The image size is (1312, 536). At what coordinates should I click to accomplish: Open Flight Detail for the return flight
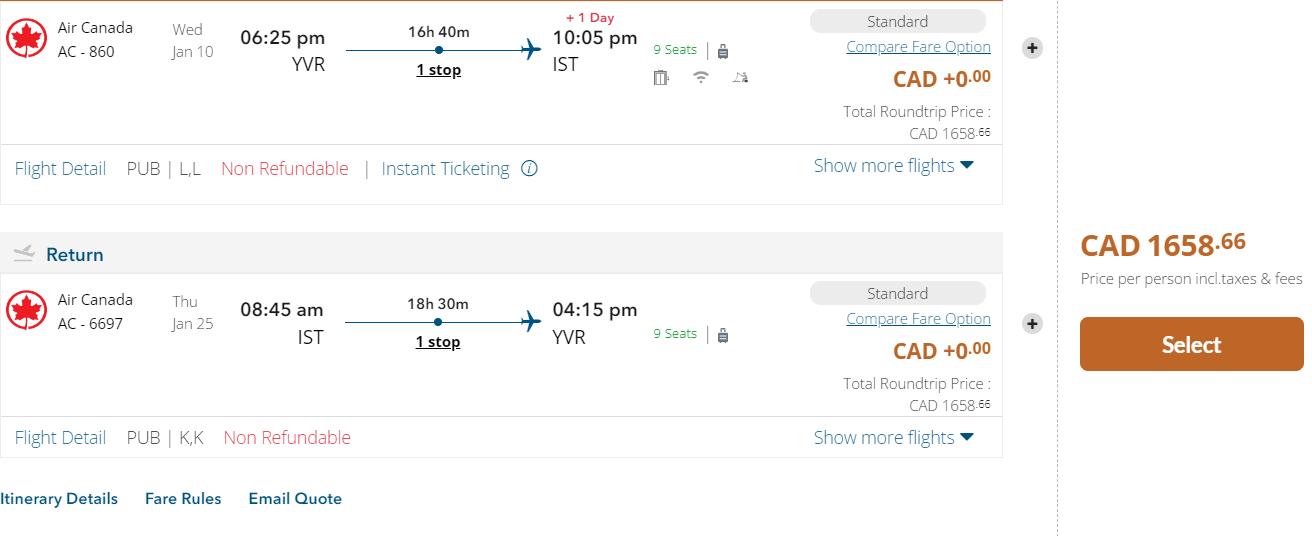tap(60, 438)
